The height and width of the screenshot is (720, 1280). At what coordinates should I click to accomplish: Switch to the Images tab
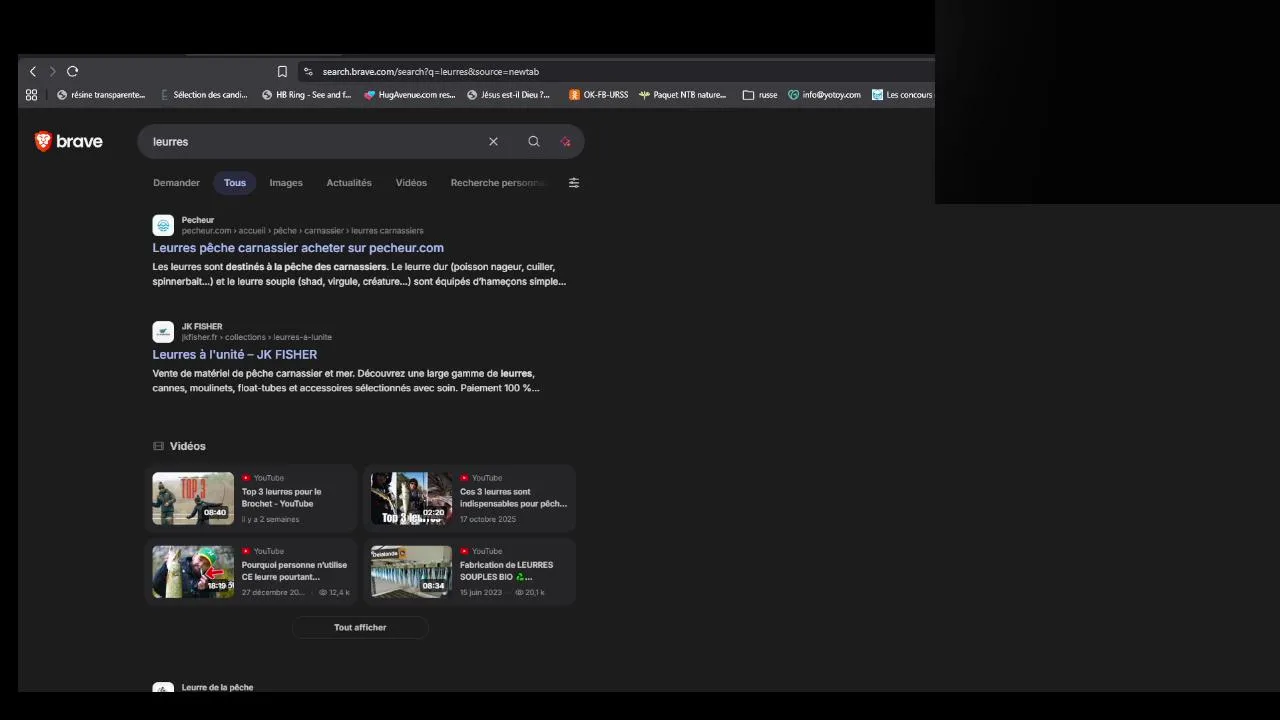click(286, 183)
